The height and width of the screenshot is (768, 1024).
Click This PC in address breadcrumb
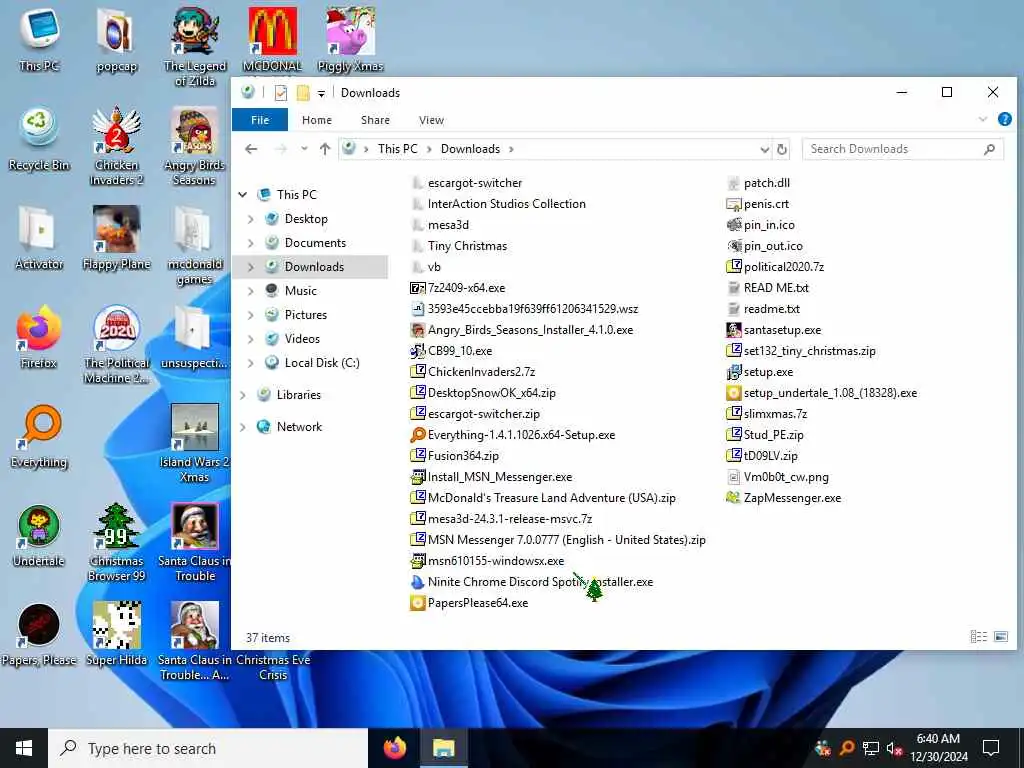397,149
